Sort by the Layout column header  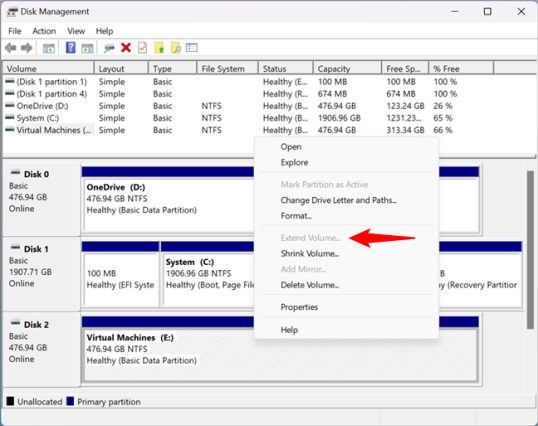point(121,69)
